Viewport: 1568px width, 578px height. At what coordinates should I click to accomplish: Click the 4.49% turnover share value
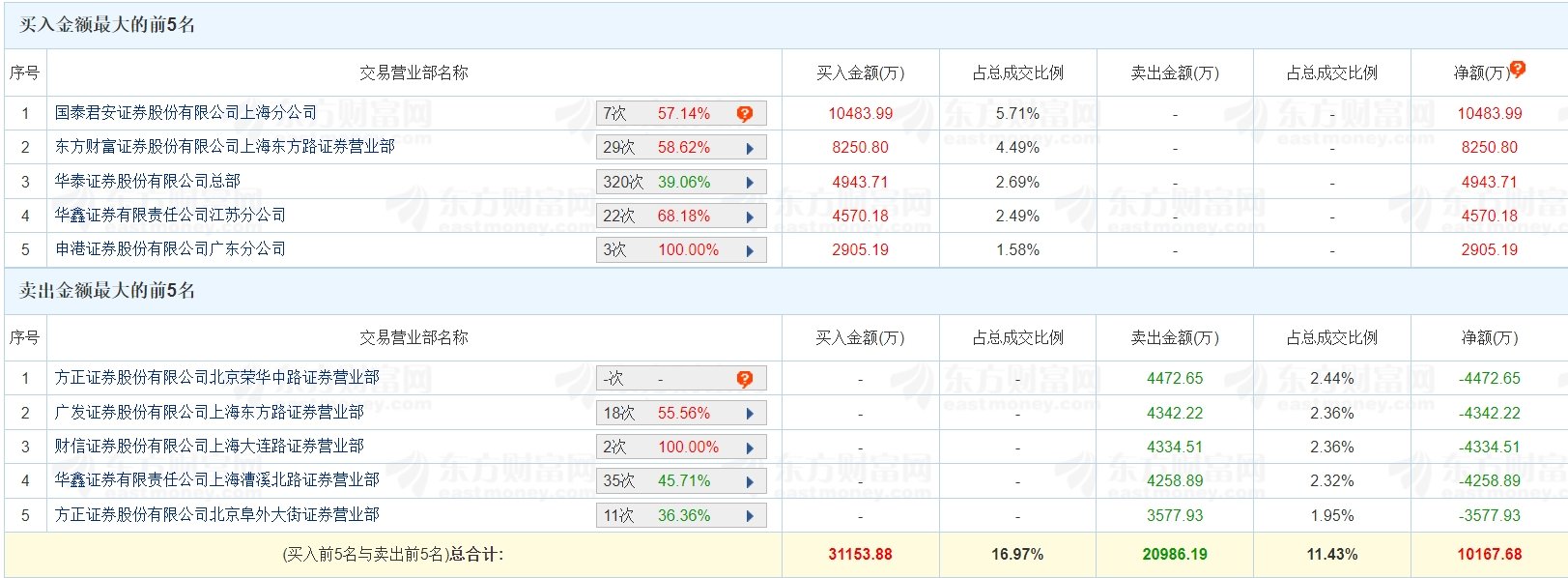coord(1017,148)
